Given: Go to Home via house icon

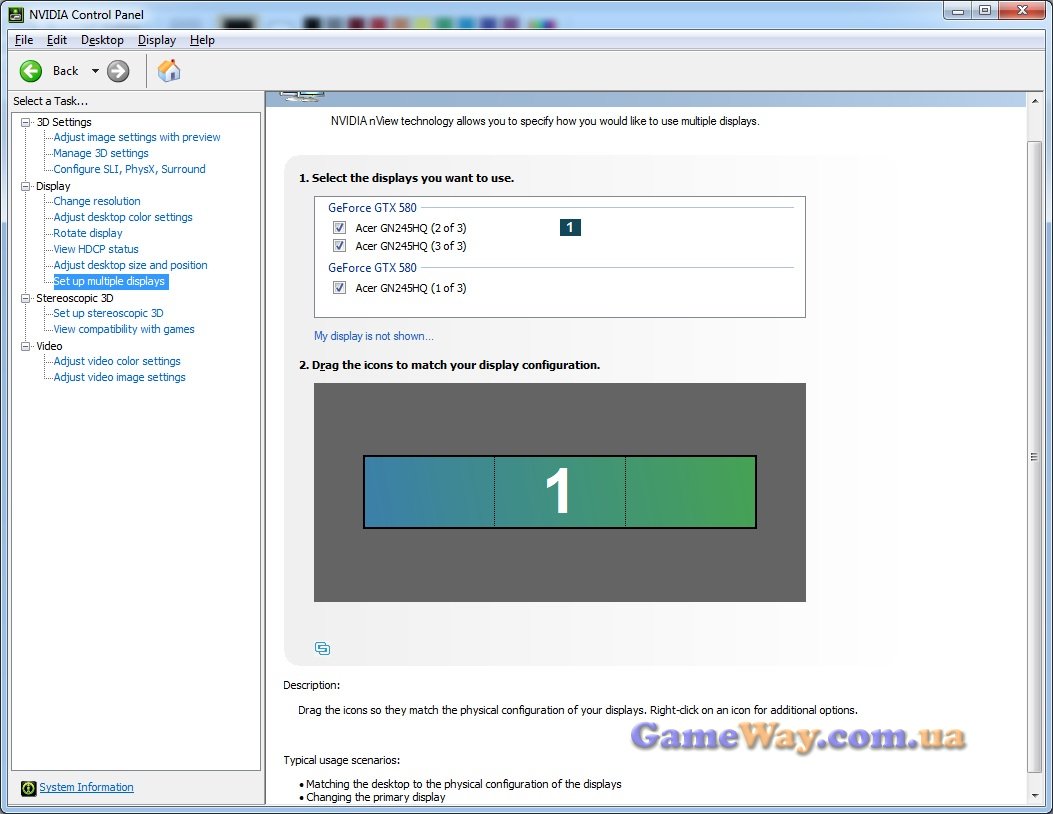Looking at the screenshot, I should [169, 71].
